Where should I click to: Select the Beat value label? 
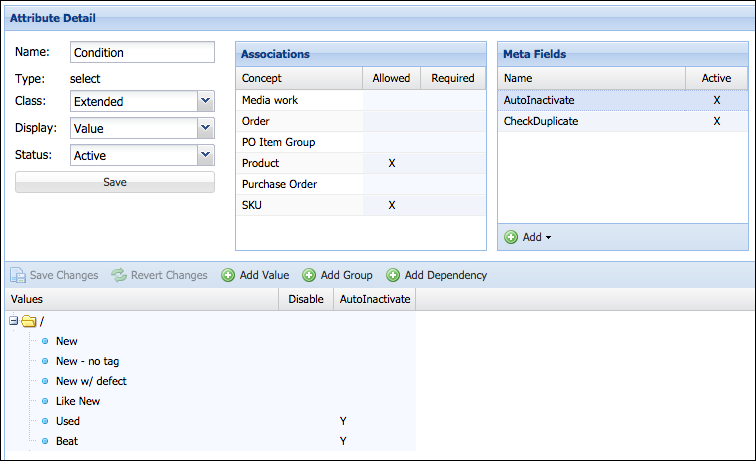click(x=67, y=441)
